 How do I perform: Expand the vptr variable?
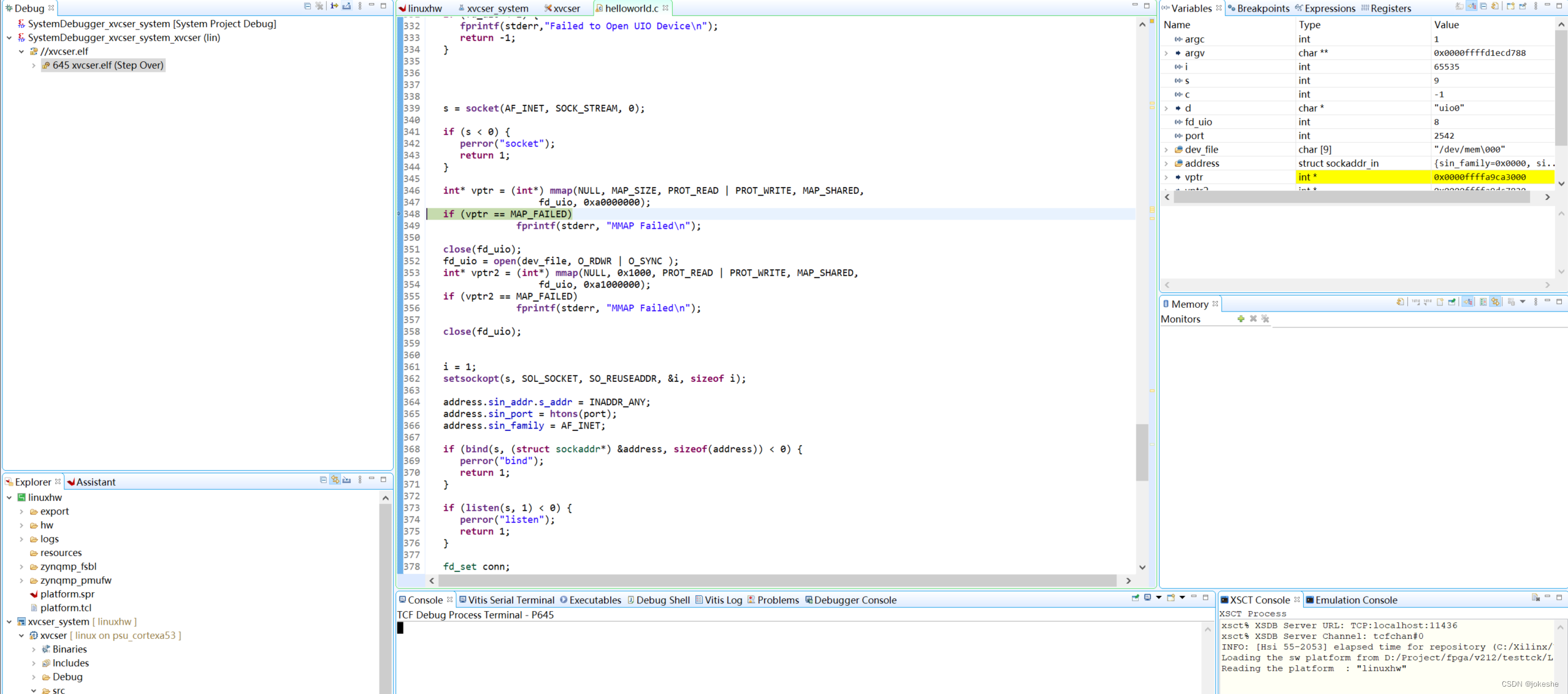[1166, 177]
